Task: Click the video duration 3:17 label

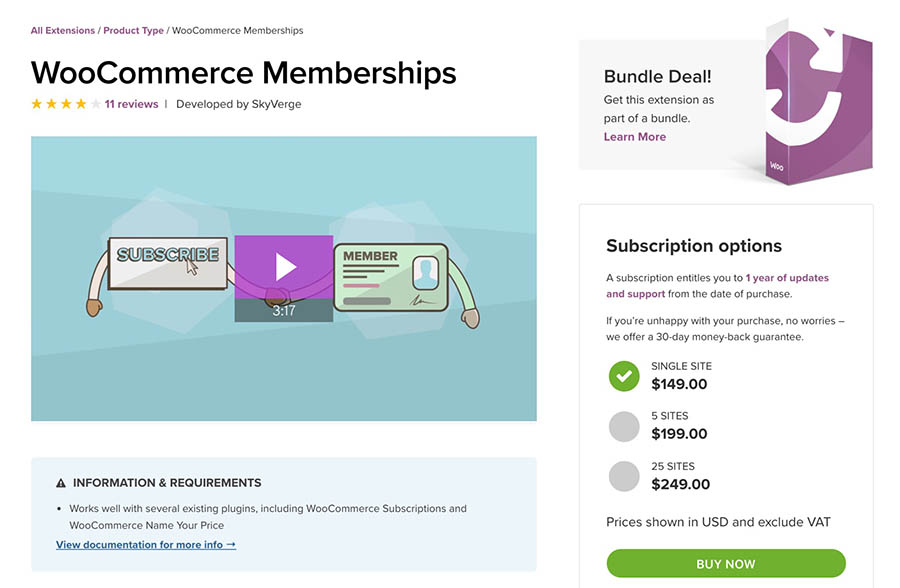Action: pyautogui.click(x=284, y=311)
